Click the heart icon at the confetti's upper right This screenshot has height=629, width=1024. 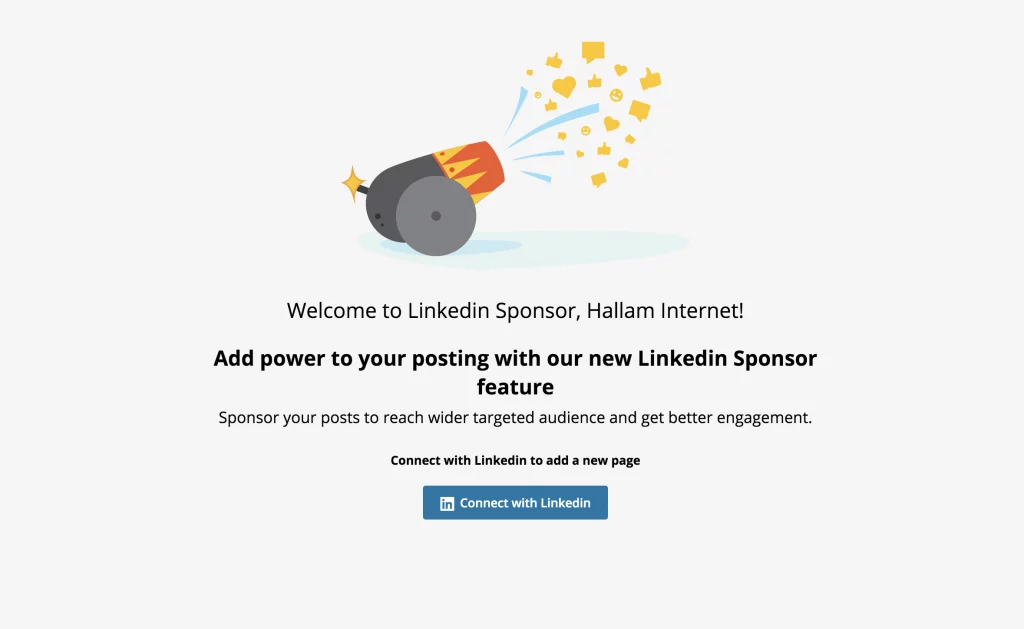coord(620,70)
